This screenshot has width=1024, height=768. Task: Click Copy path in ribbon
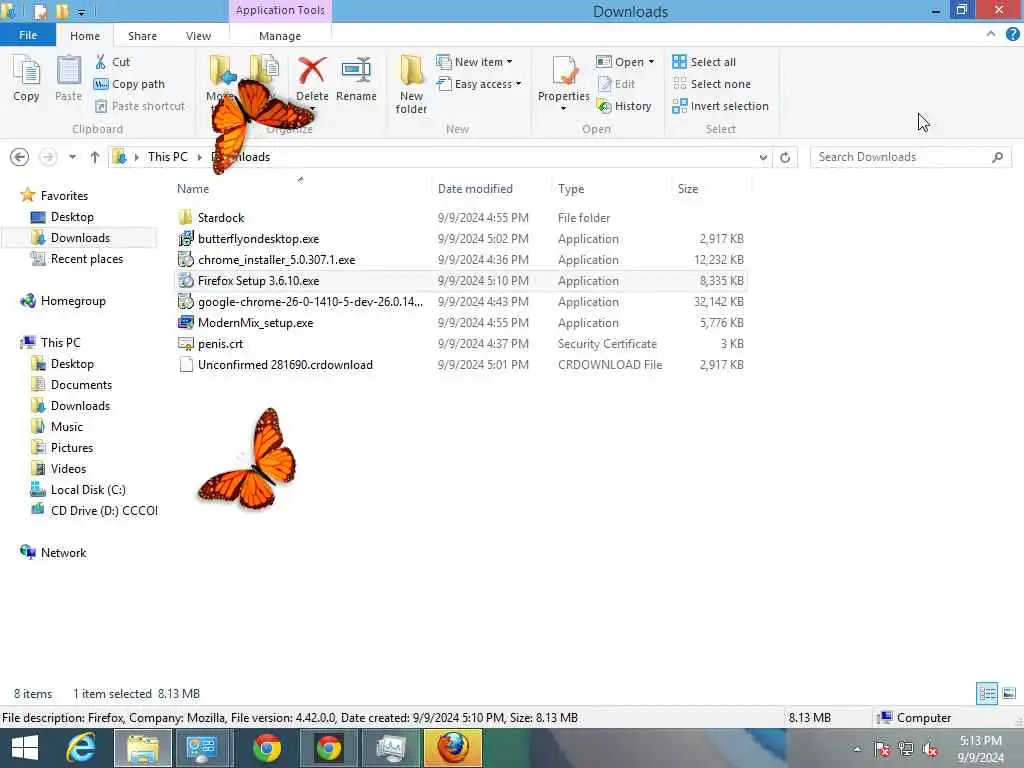coord(129,84)
